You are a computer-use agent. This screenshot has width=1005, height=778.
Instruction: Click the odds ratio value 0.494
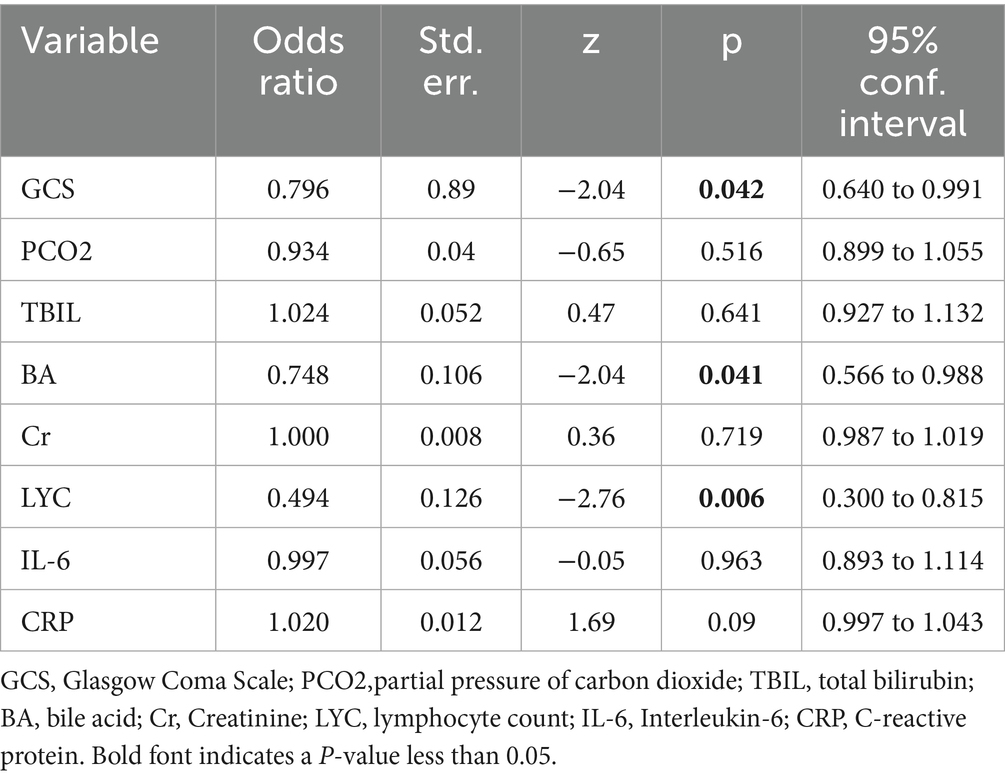[x=298, y=499]
